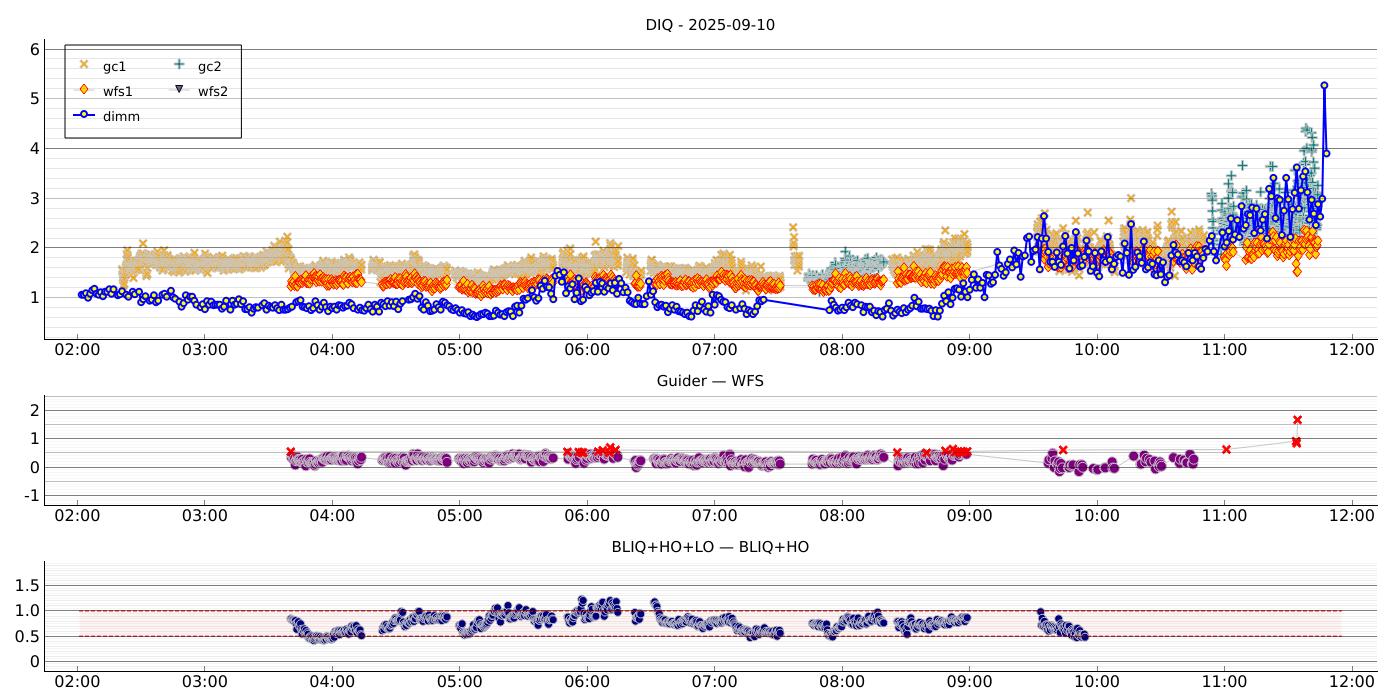Click y-axis label '0' on Guider plot
The width and height of the screenshot is (1400, 700).
click(34, 467)
